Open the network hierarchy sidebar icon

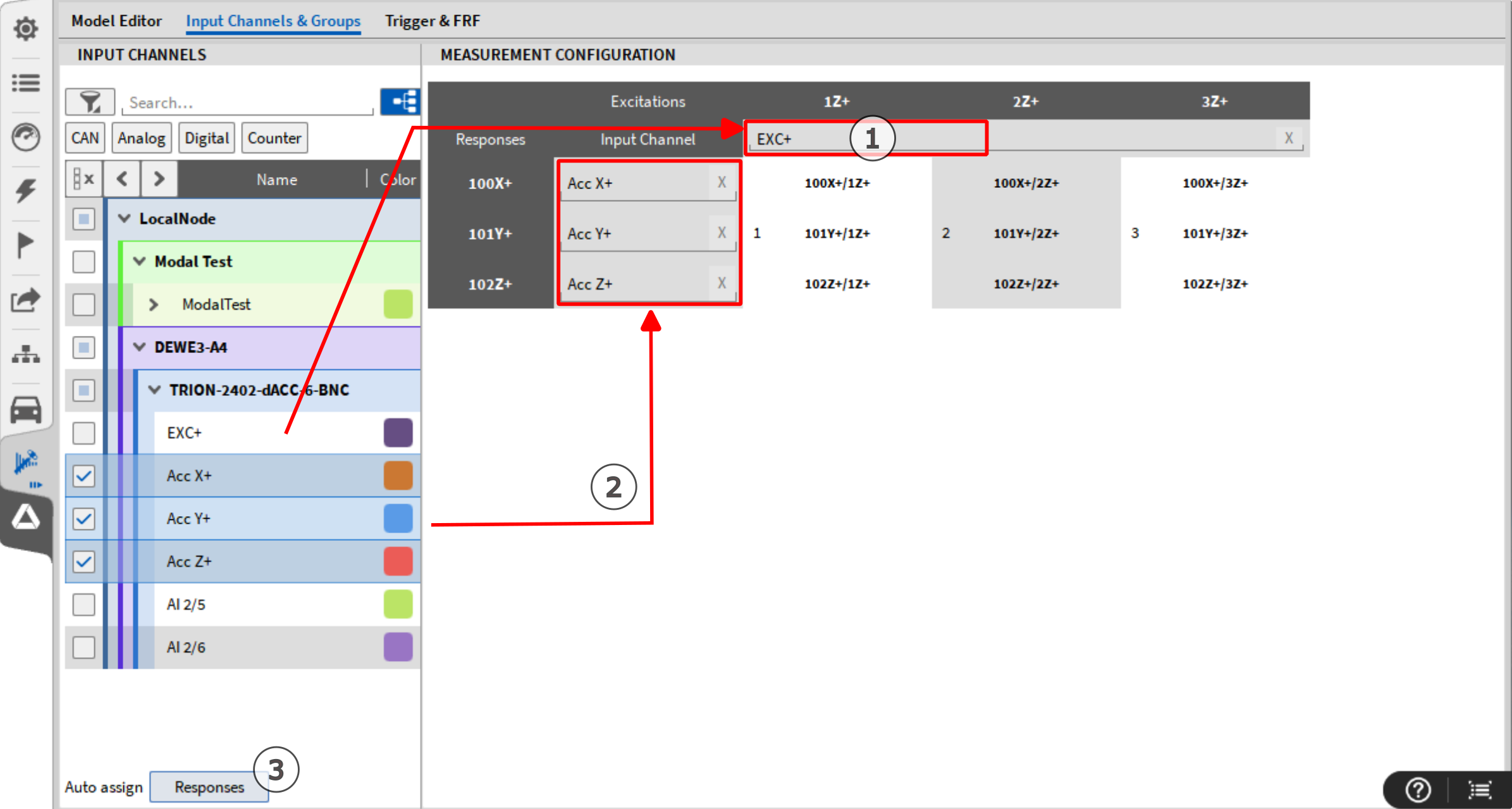click(26, 354)
